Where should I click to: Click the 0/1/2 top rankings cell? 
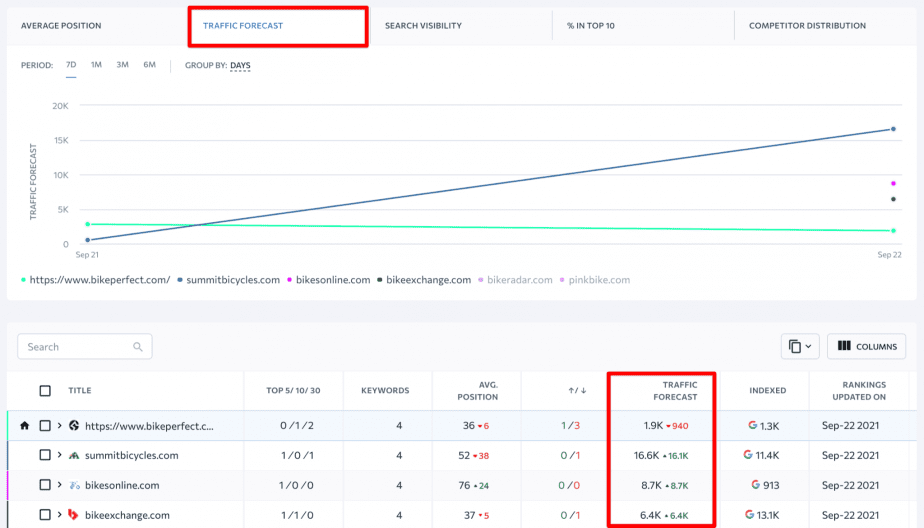tap(297, 425)
